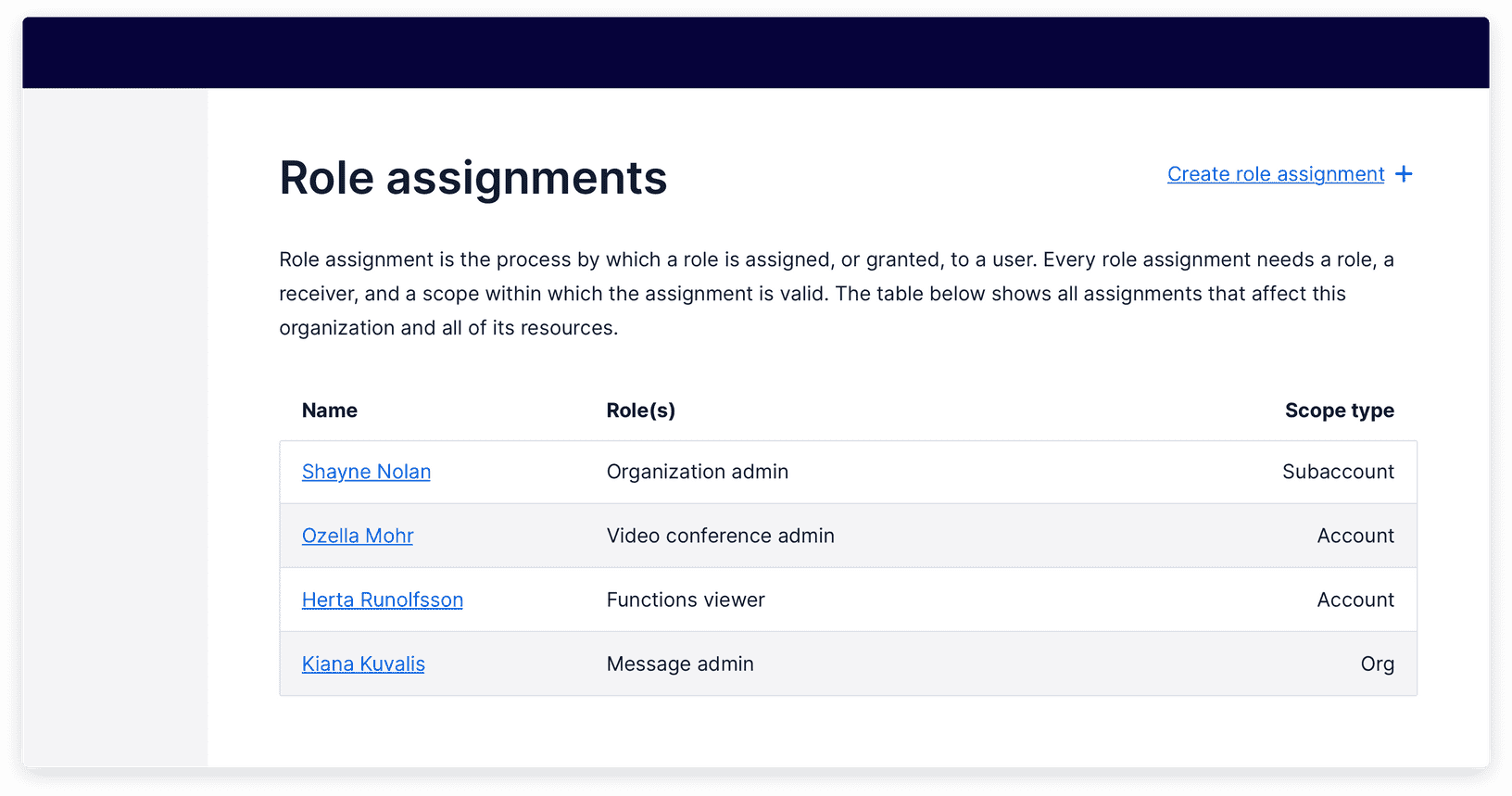Click the Org scope type cell

tap(1377, 663)
